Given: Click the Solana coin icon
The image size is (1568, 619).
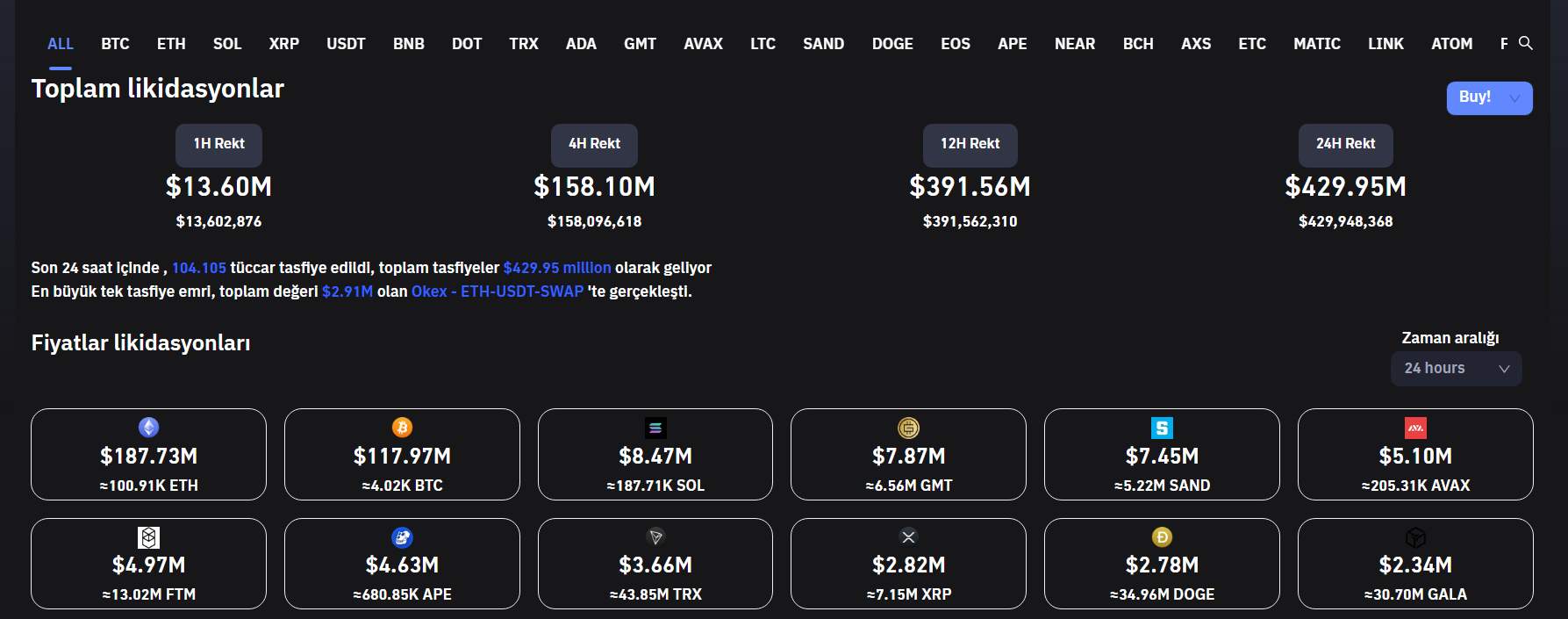Looking at the screenshot, I should (655, 428).
